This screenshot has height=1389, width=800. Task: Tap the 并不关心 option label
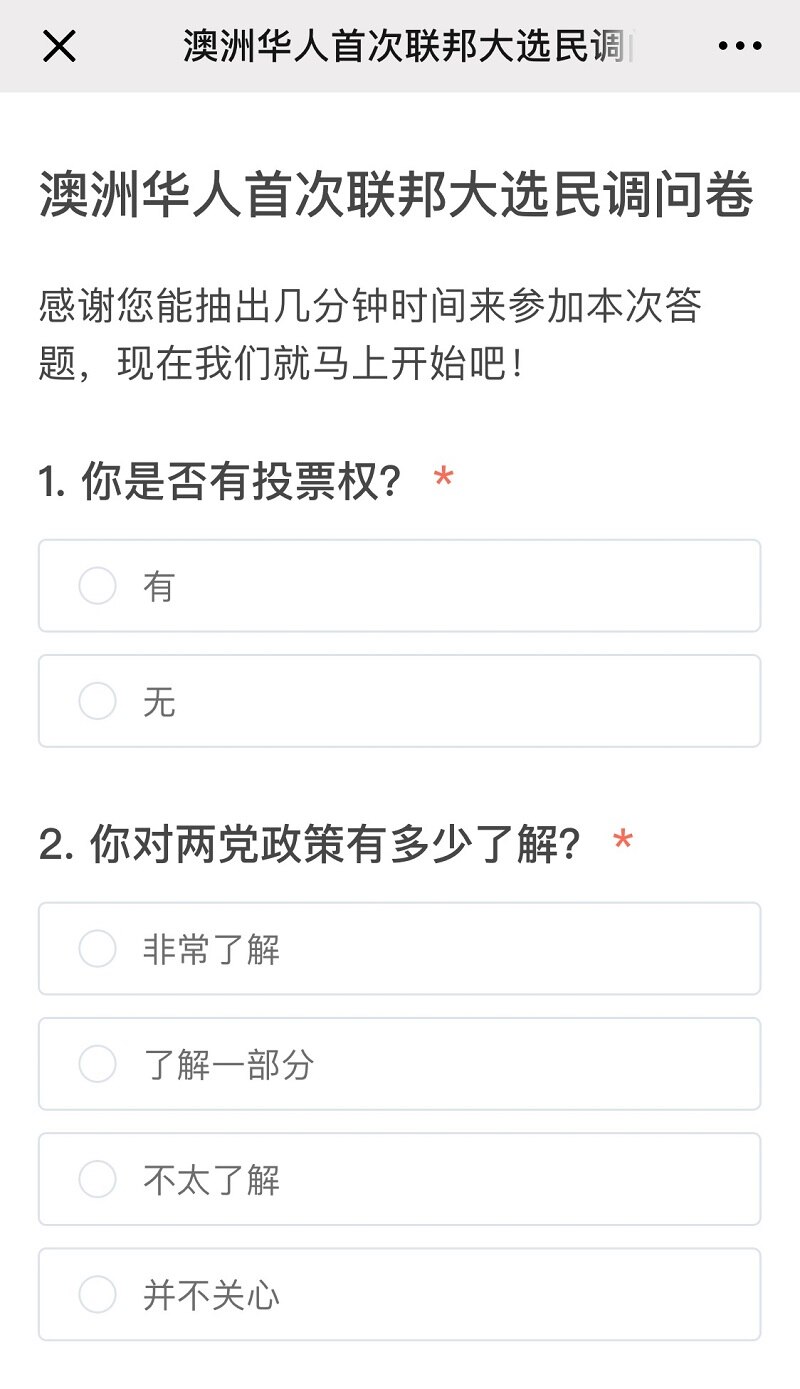point(211,1294)
